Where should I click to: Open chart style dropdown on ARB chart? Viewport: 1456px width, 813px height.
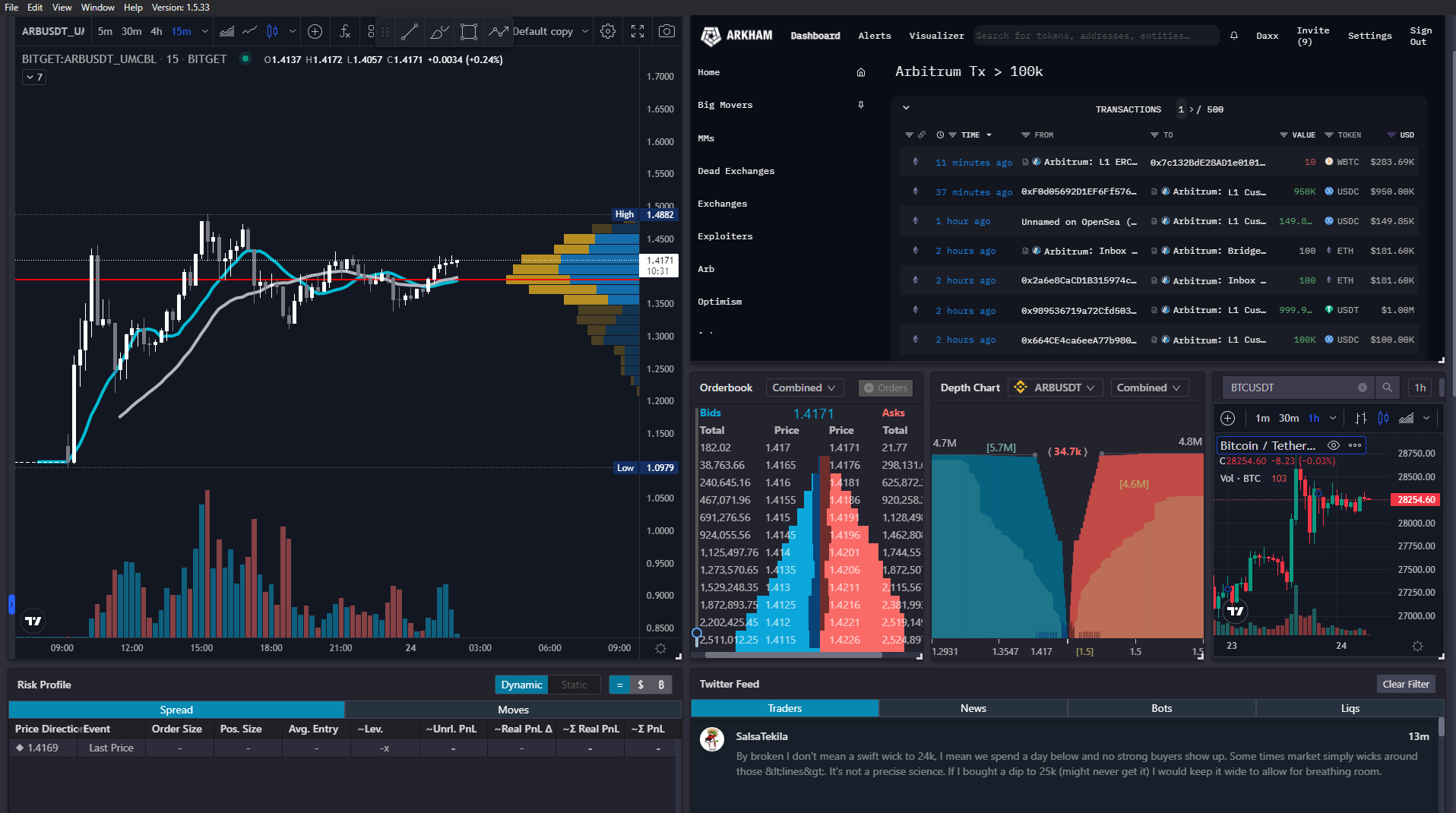pyautogui.click(x=292, y=31)
